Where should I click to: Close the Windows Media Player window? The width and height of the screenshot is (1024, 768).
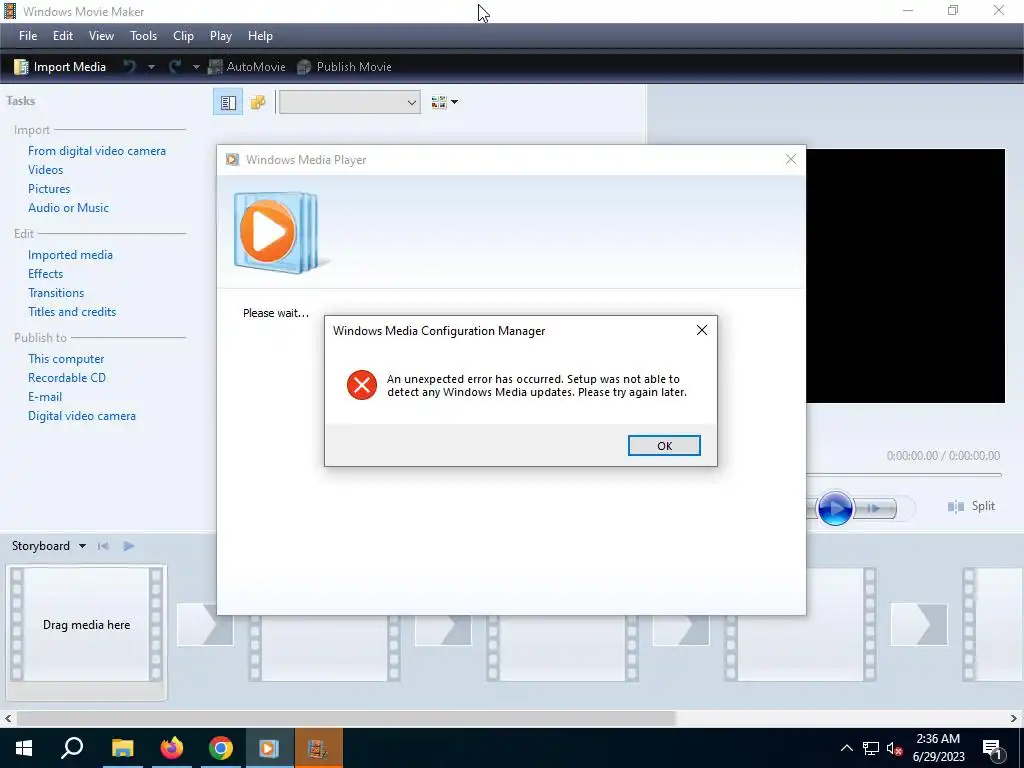tap(790, 159)
